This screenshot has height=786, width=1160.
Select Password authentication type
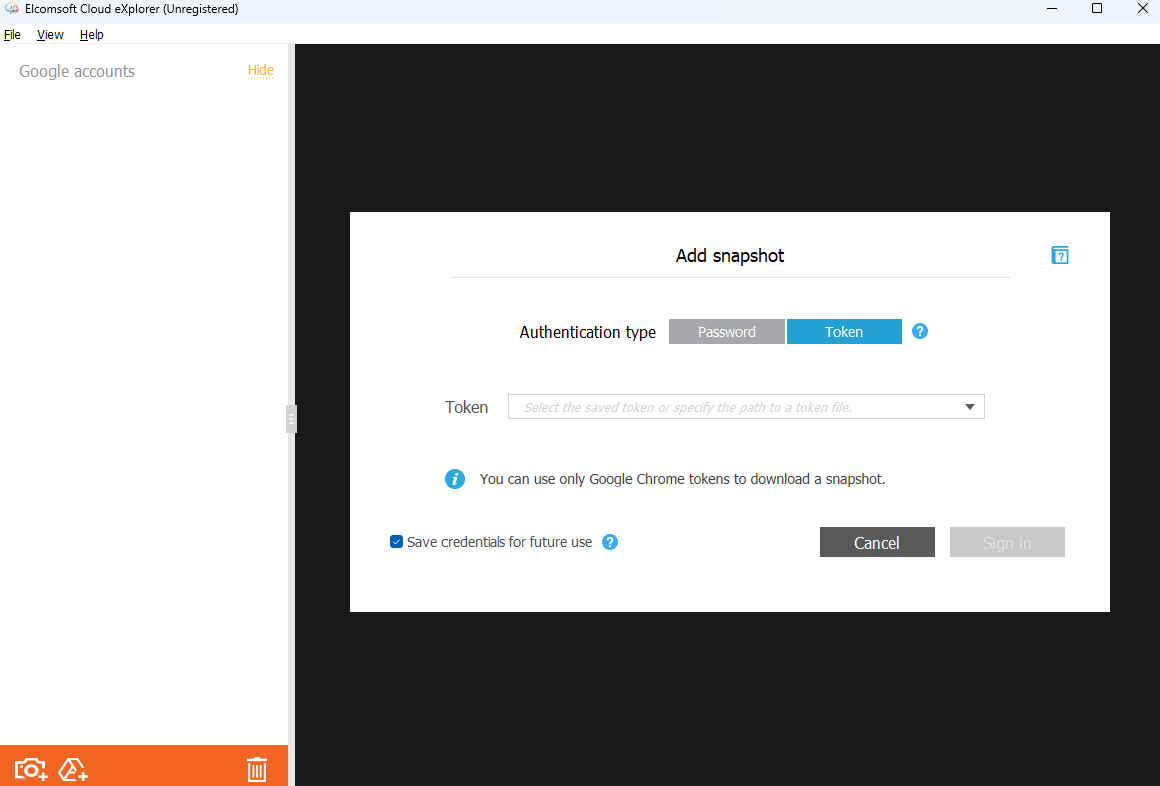click(x=726, y=332)
